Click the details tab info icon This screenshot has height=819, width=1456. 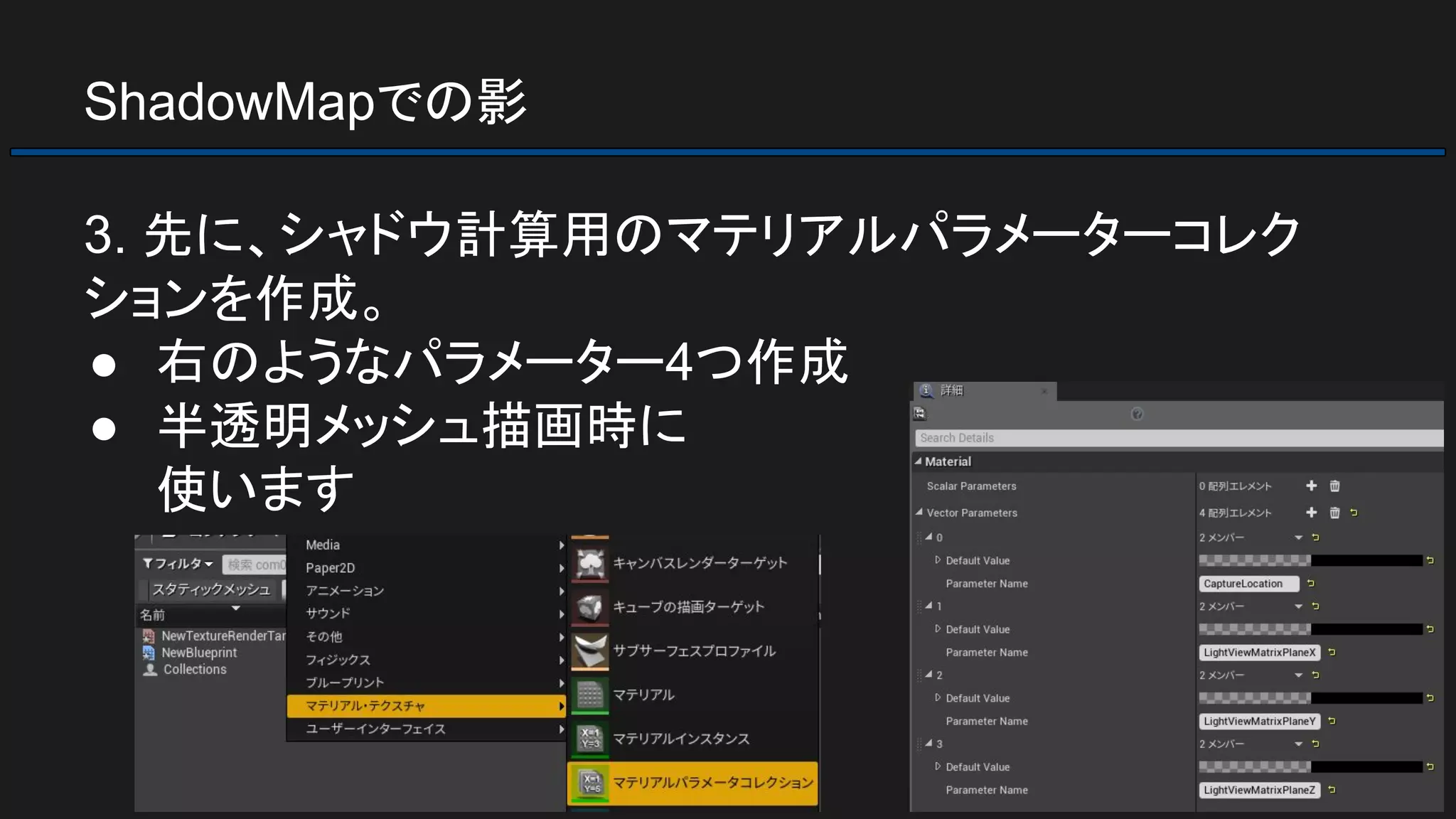click(926, 390)
